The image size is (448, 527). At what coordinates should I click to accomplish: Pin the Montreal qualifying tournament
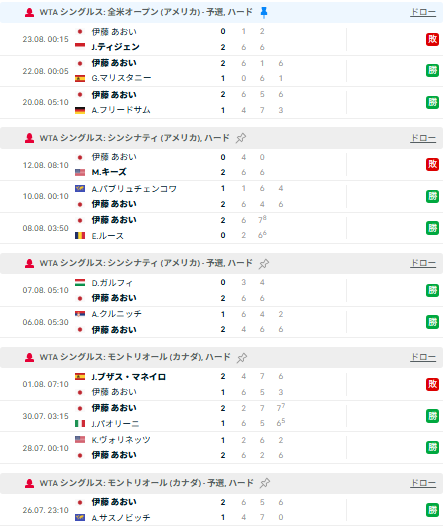(265, 483)
